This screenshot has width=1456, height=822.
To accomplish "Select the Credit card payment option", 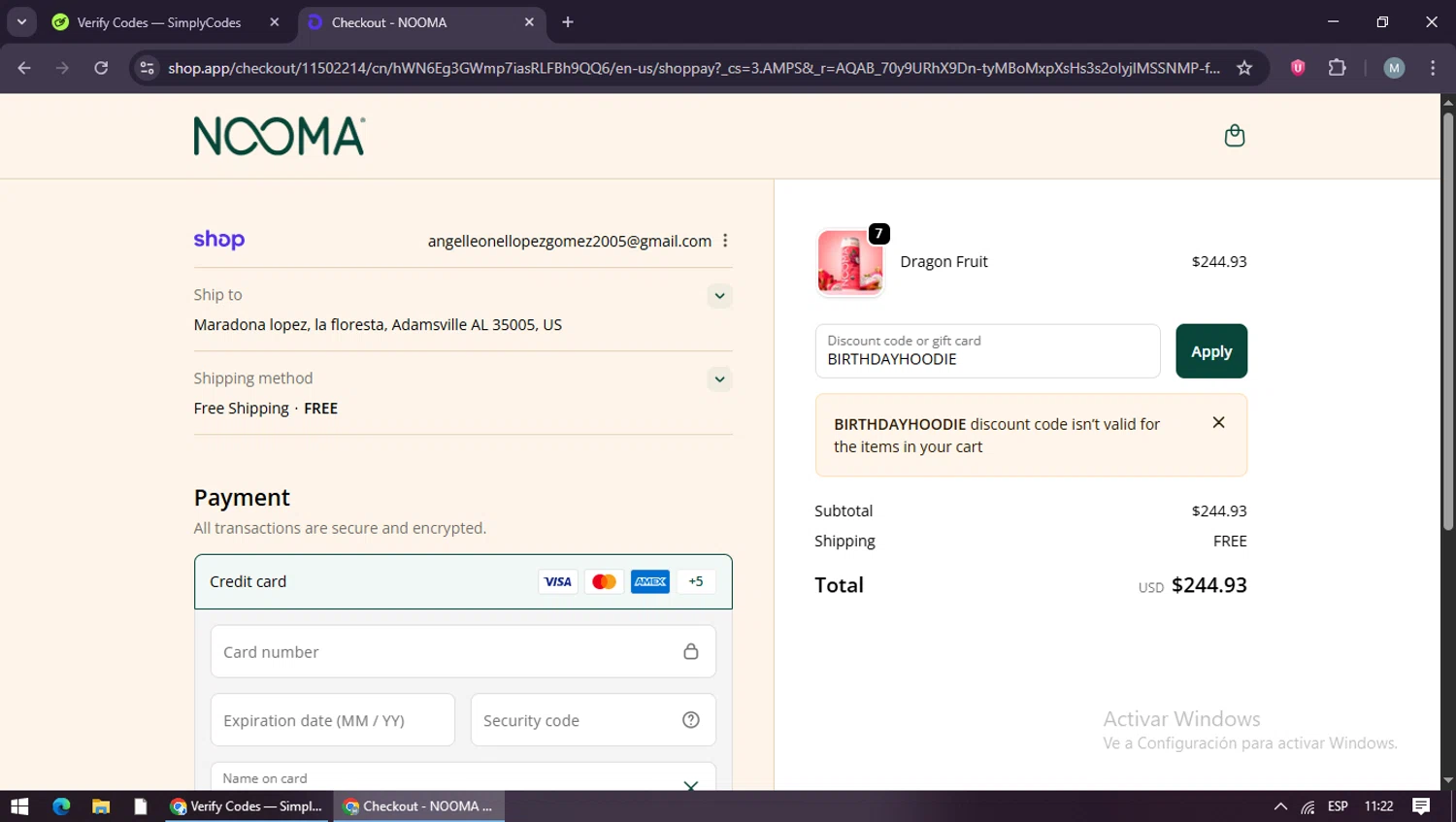I will pos(463,581).
